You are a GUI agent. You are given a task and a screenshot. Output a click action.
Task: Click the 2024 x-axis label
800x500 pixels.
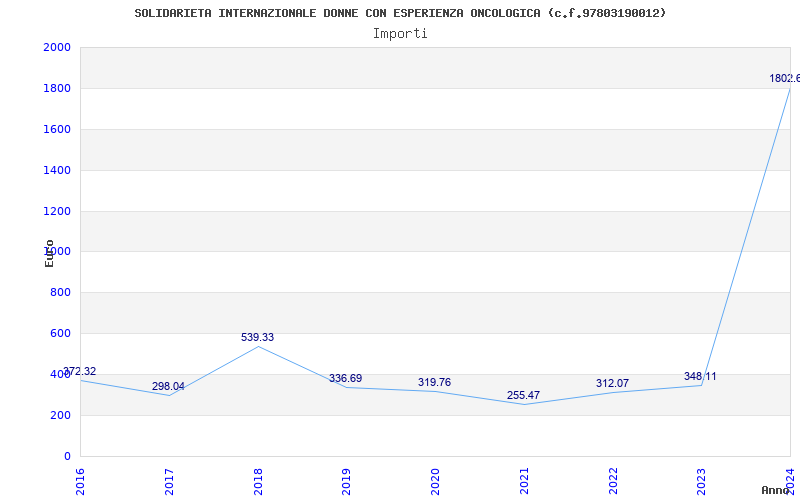click(x=790, y=482)
